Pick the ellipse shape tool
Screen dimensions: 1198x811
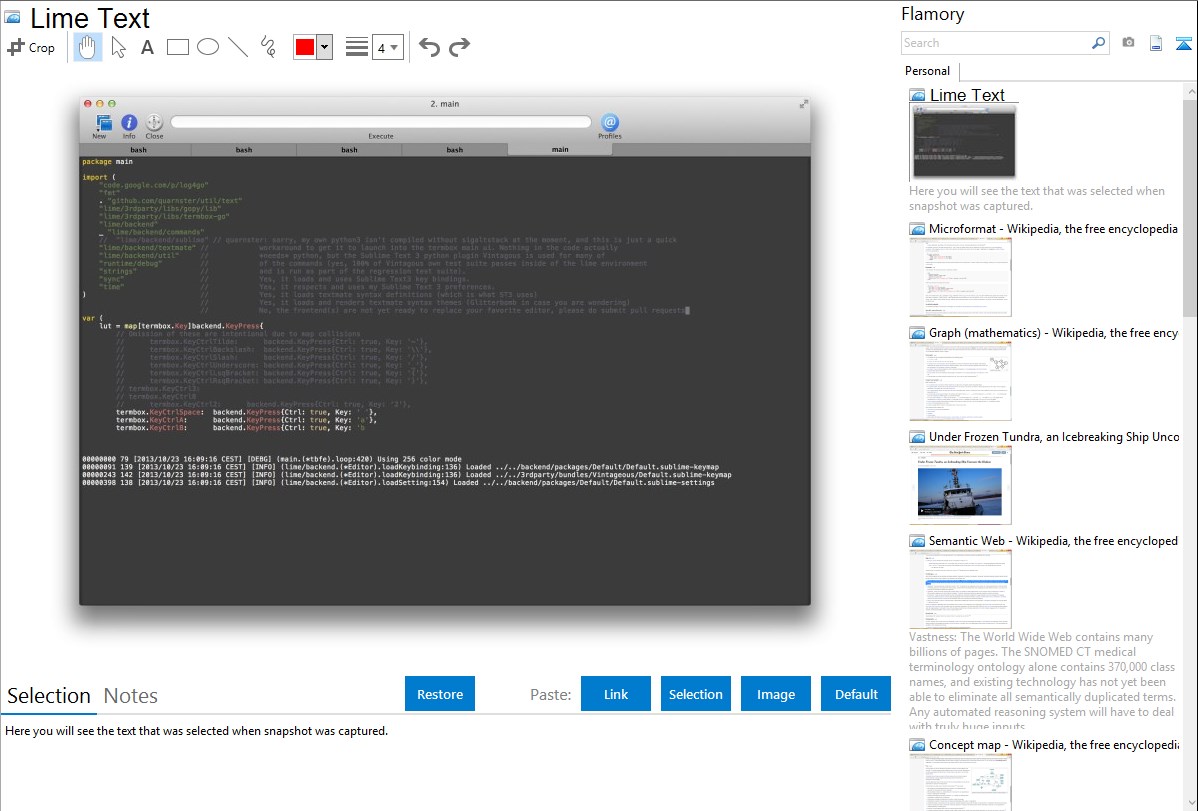[x=208, y=47]
